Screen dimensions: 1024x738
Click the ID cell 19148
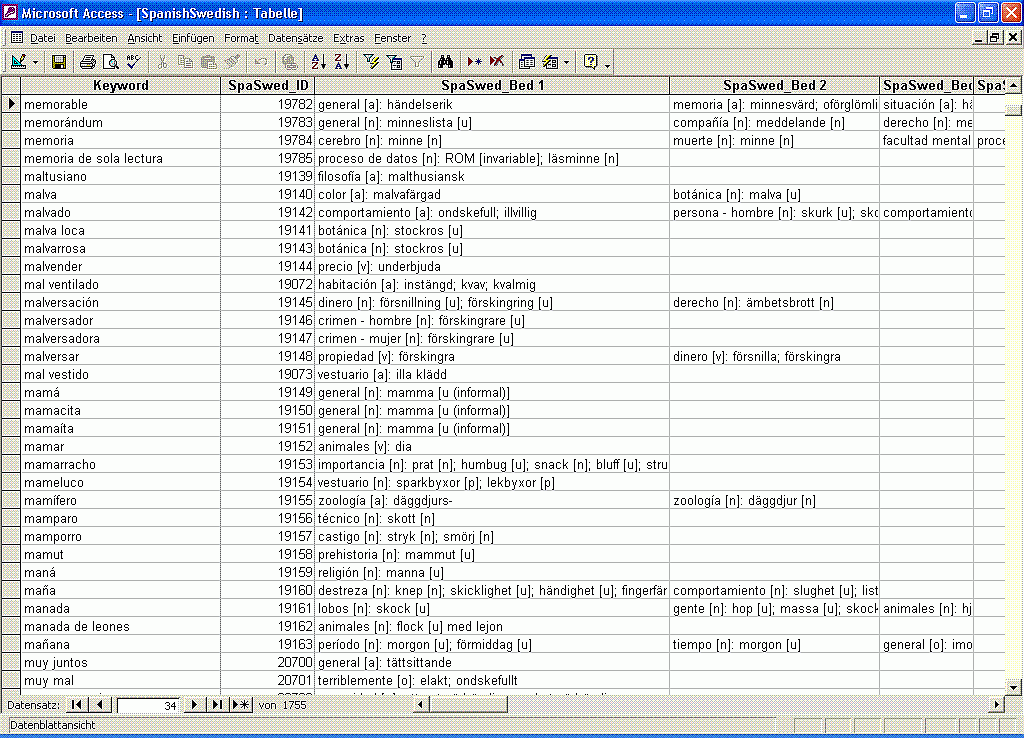[x=268, y=357]
